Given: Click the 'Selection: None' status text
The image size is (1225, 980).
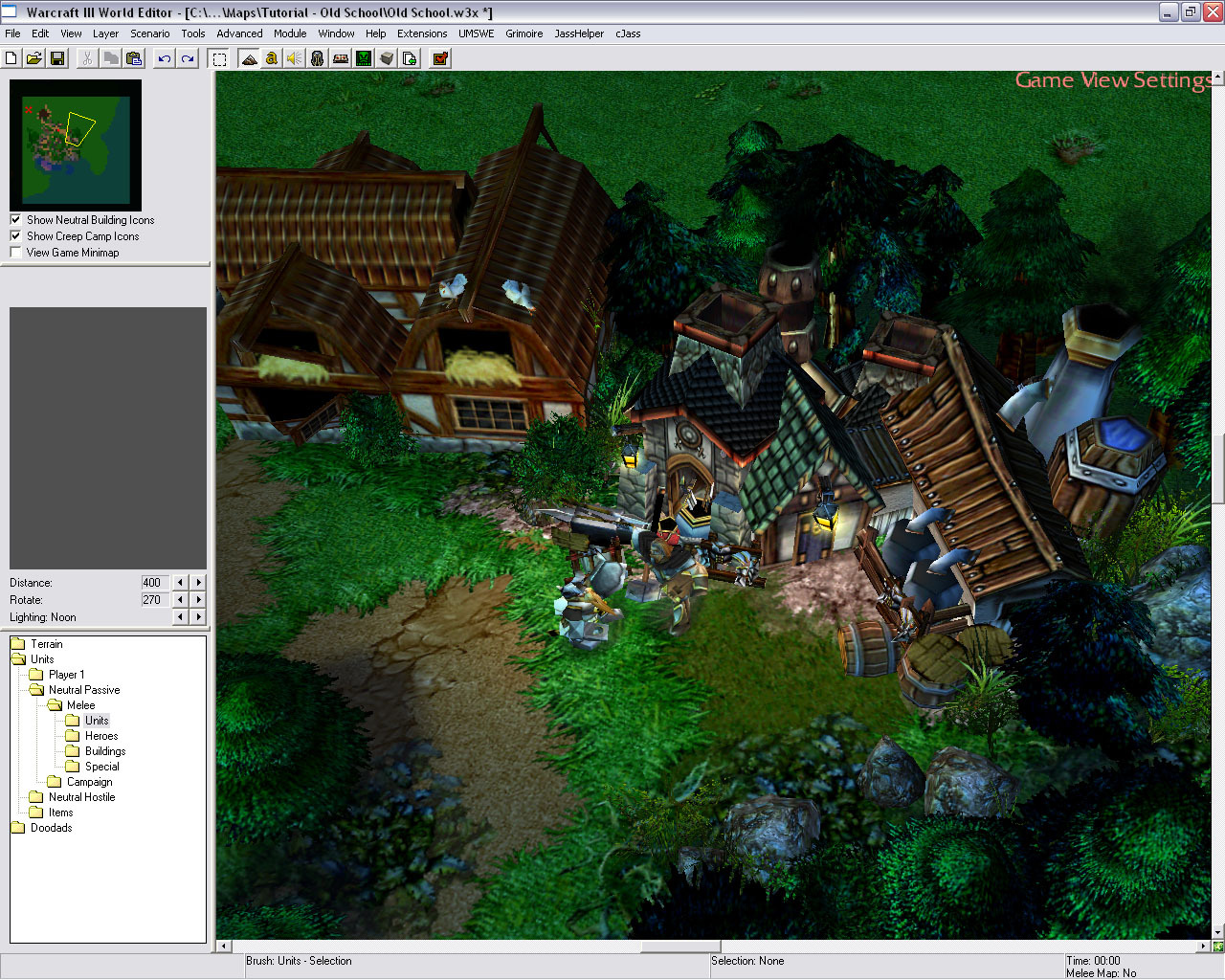Looking at the screenshot, I should 747,961.
